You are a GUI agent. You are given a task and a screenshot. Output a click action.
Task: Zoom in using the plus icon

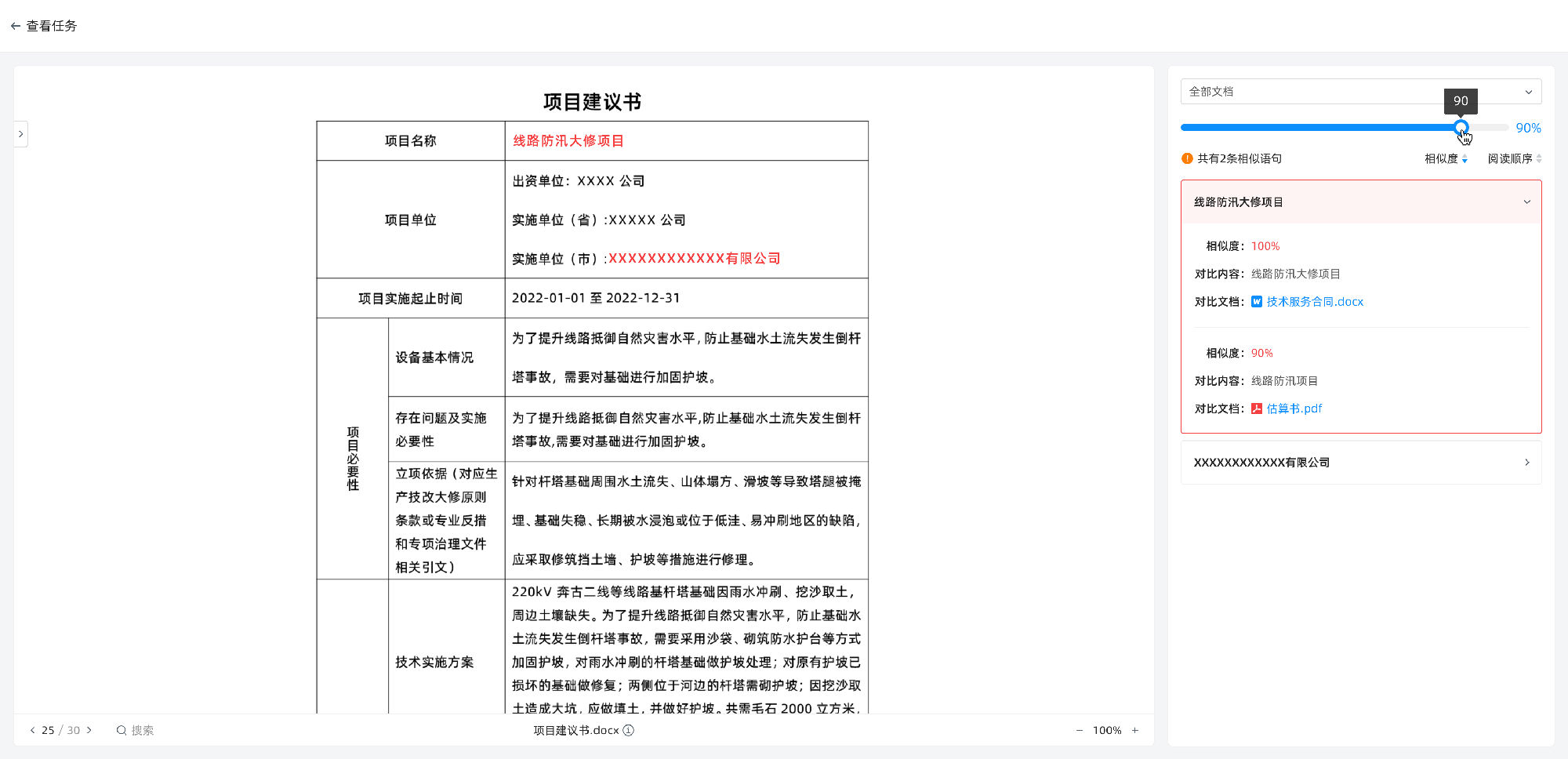click(1135, 730)
